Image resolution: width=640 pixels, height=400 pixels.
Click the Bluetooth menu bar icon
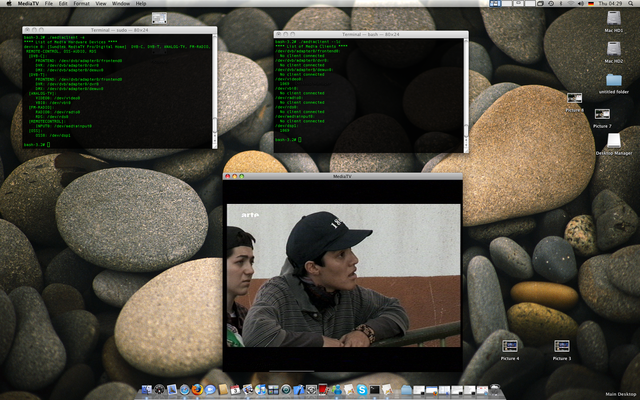pyautogui.click(x=561, y=3)
